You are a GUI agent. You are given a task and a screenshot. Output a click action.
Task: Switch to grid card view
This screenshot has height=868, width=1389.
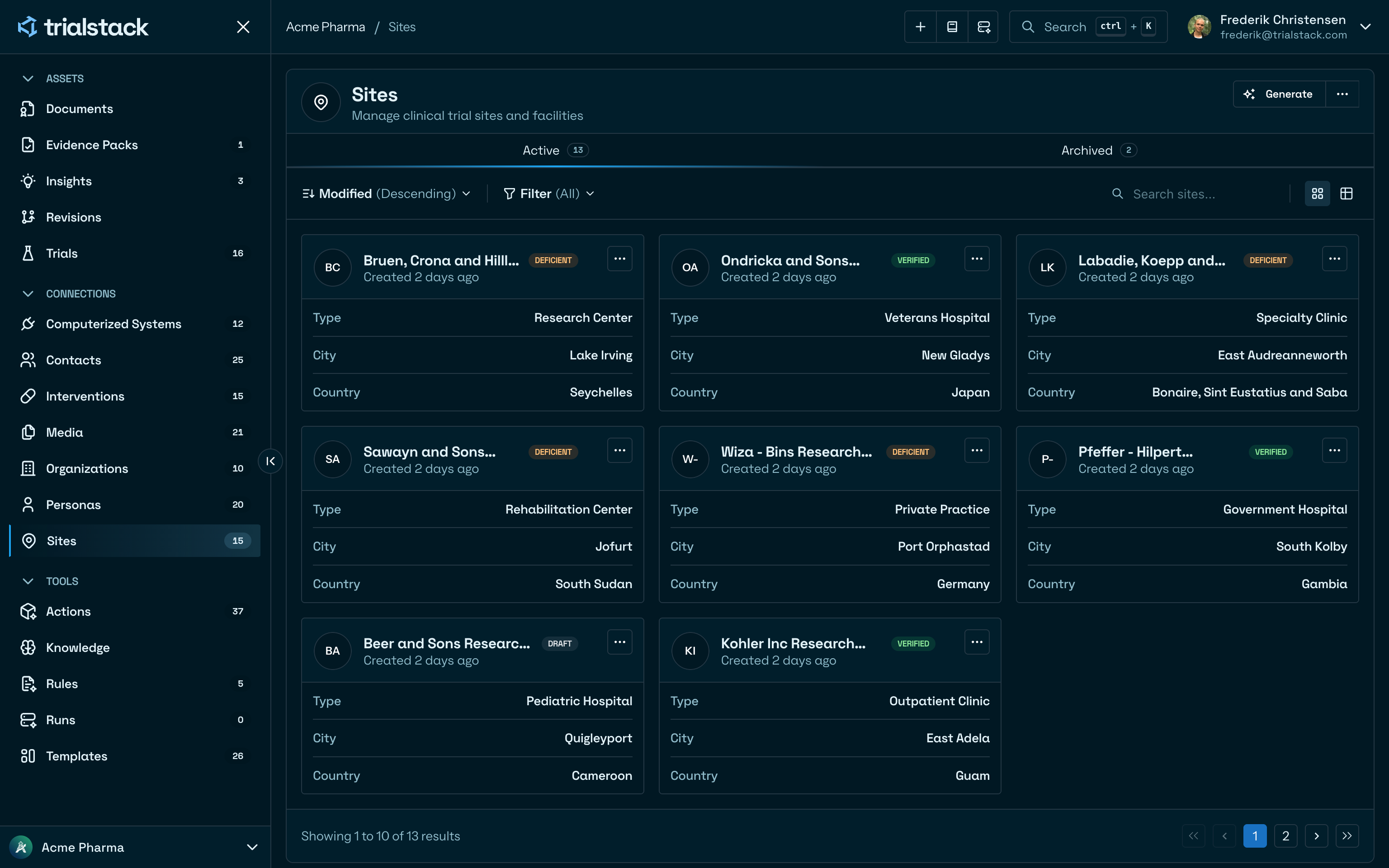pos(1317,194)
